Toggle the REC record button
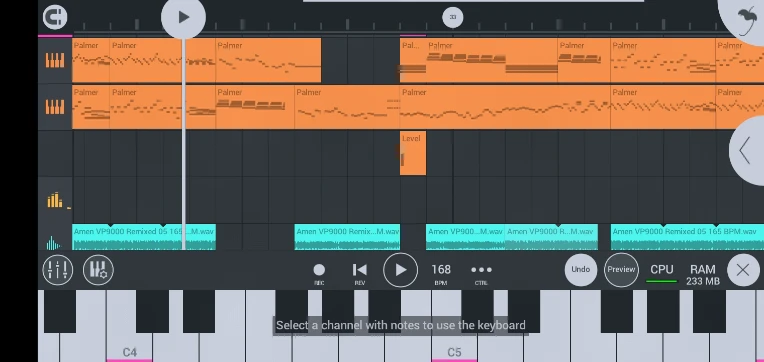764x362 pixels. (319, 273)
